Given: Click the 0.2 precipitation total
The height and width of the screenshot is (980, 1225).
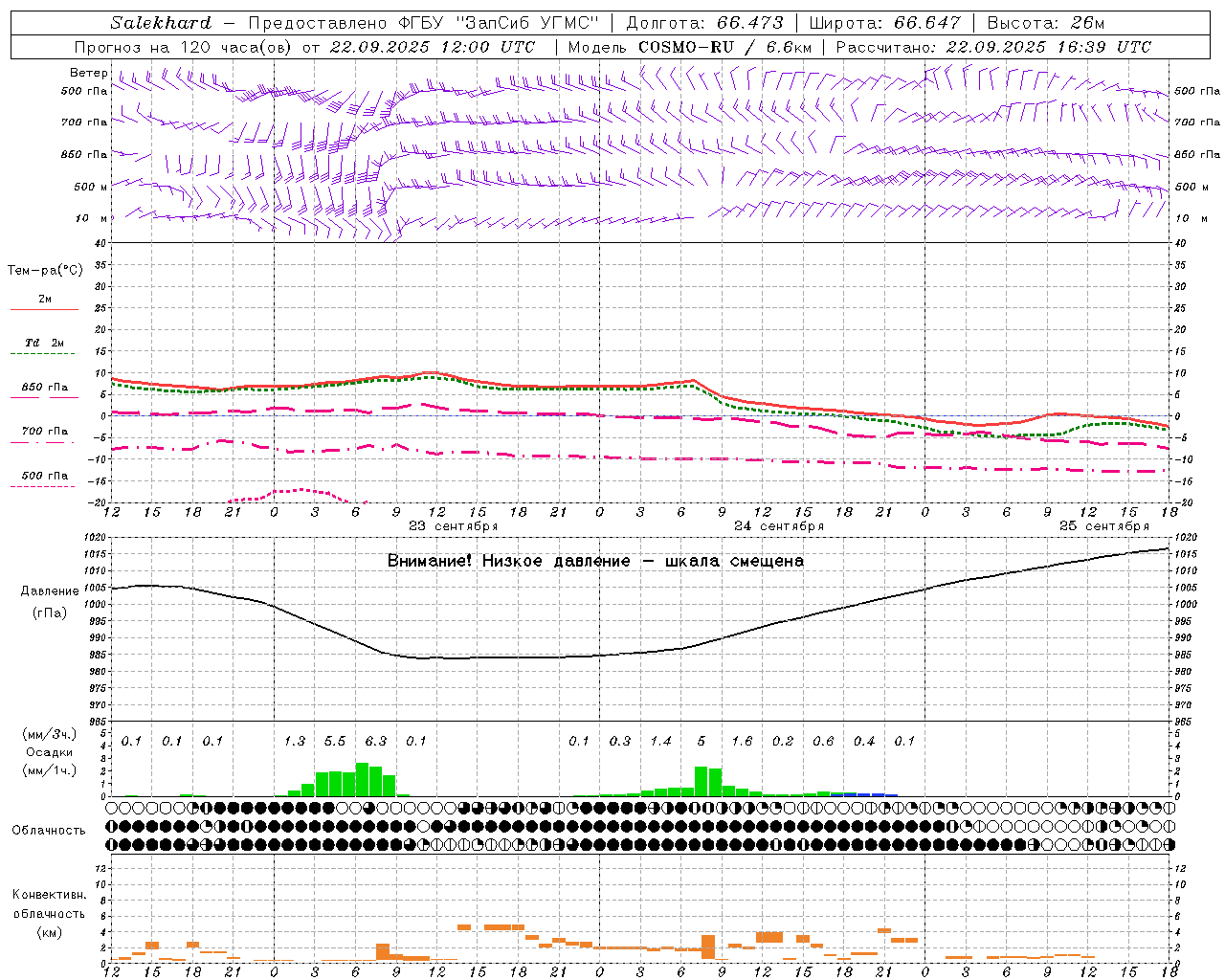Looking at the screenshot, I should 783,741.
